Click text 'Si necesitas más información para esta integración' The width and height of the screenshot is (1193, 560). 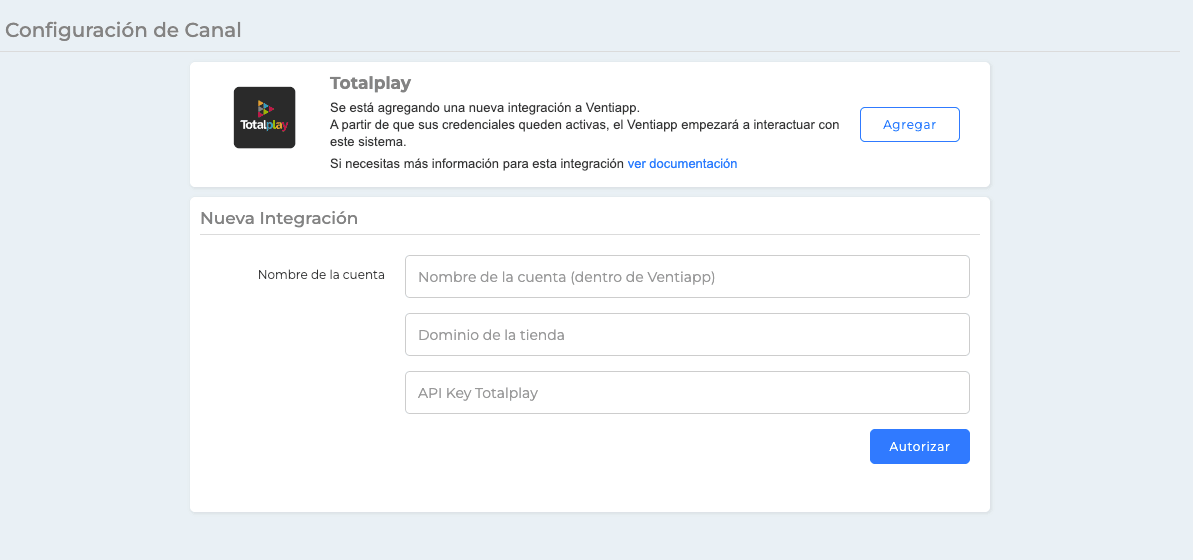[477, 164]
